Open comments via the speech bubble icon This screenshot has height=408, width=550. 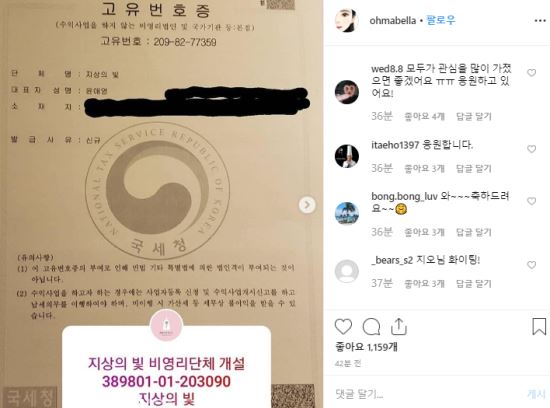[x=371, y=327]
